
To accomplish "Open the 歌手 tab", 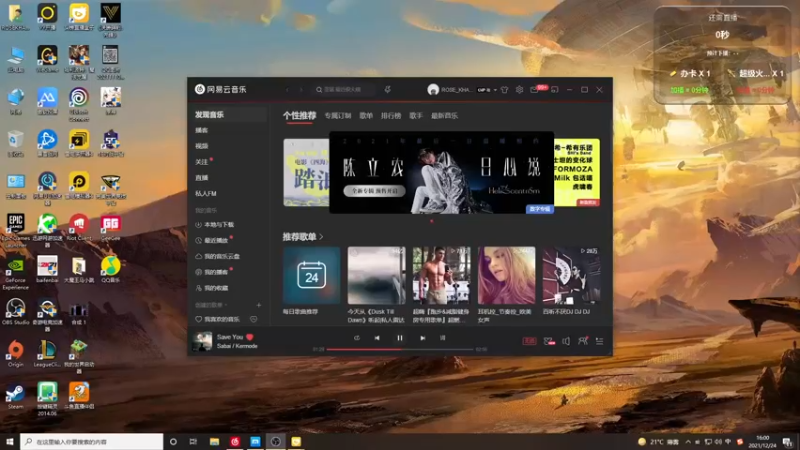I will pyautogui.click(x=416, y=116).
